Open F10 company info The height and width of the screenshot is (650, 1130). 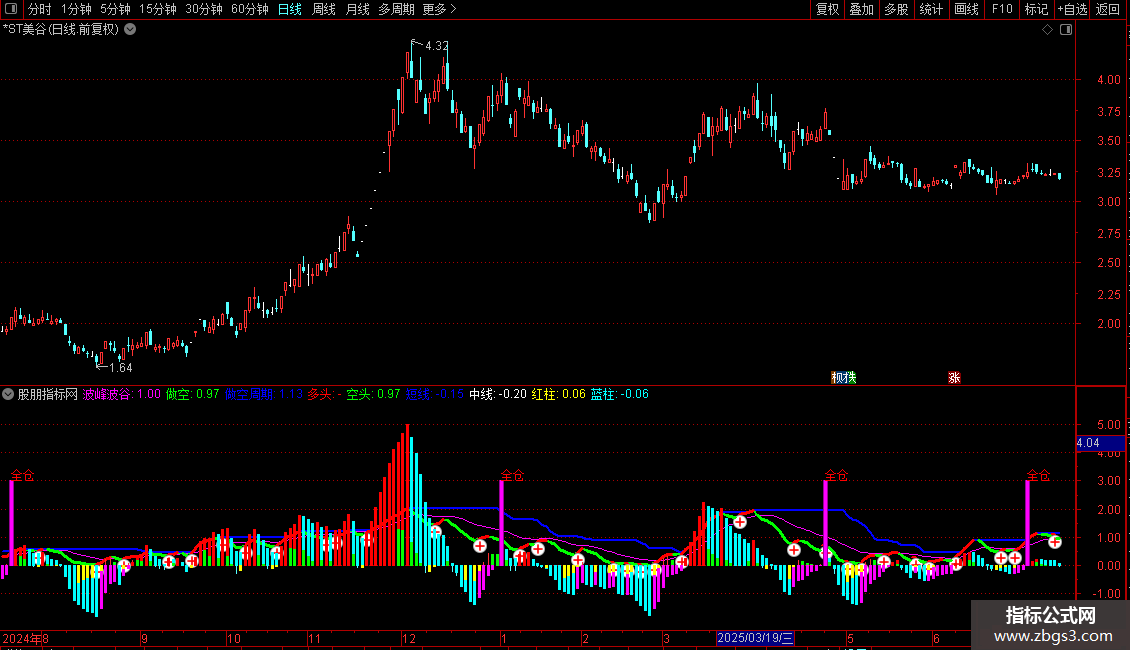[x=1002, y=9]
